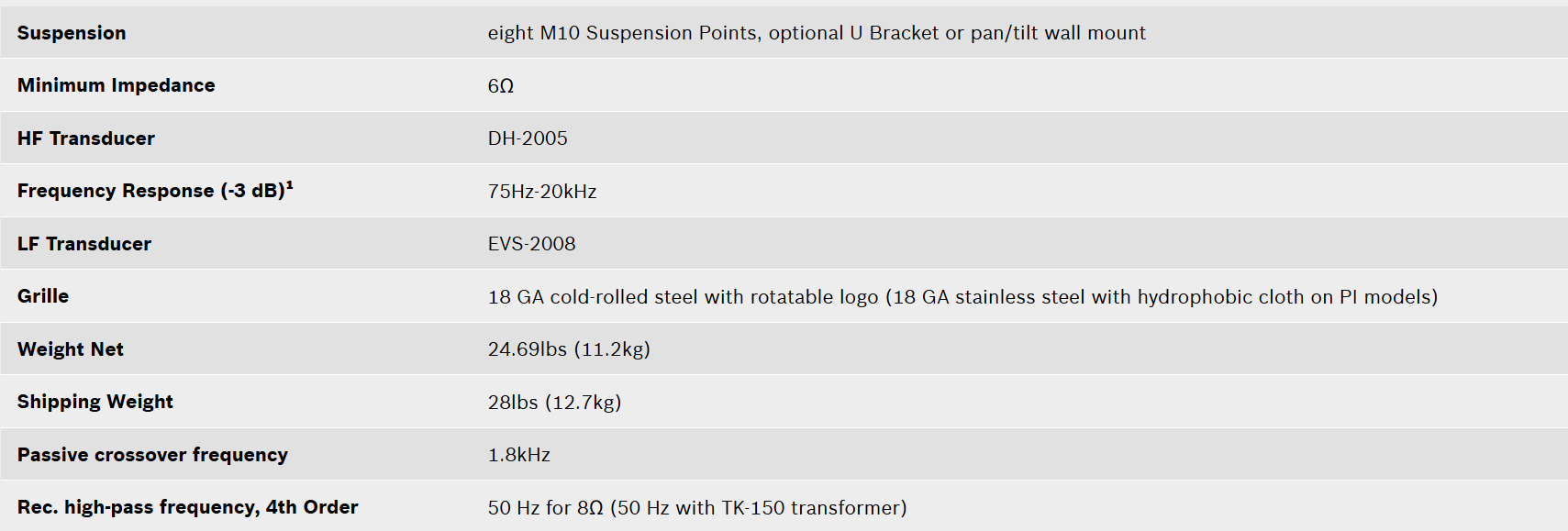Click the 6Ω impedance value
1568x531 pixels.
[501, 86]
